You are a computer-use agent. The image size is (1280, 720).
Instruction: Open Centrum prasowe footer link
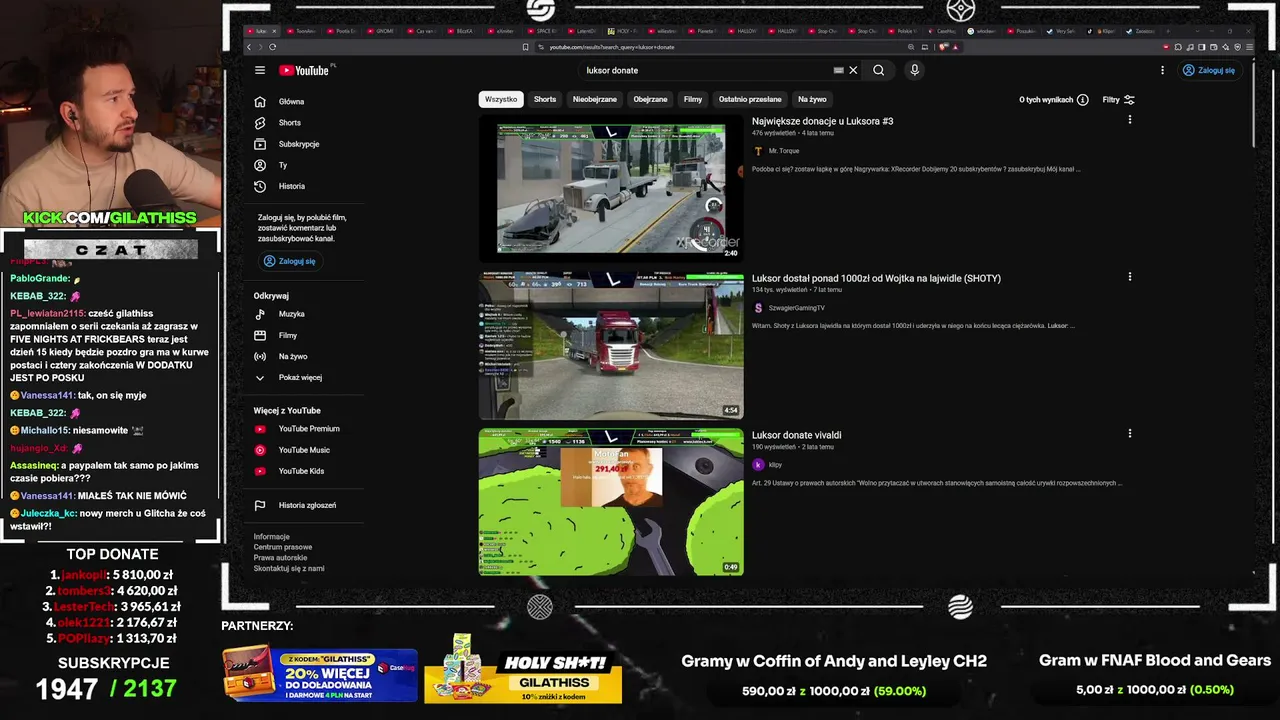click(x=283, y=547)
